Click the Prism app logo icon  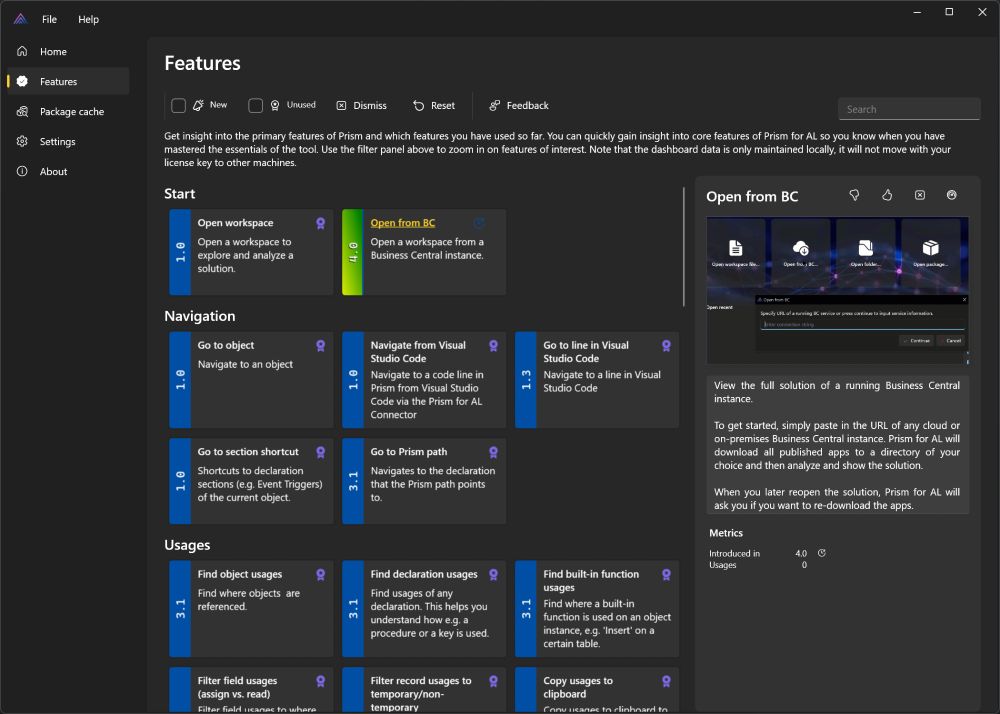coord(20,18)
